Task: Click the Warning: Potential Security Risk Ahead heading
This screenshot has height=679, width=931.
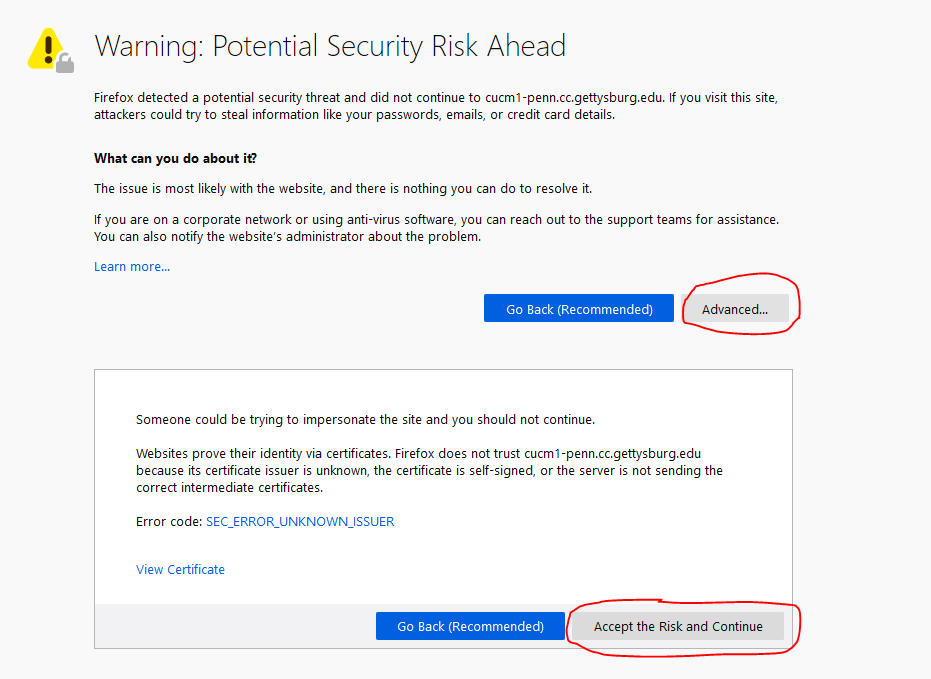Action: pyautogui.click(x=330, y=46)
